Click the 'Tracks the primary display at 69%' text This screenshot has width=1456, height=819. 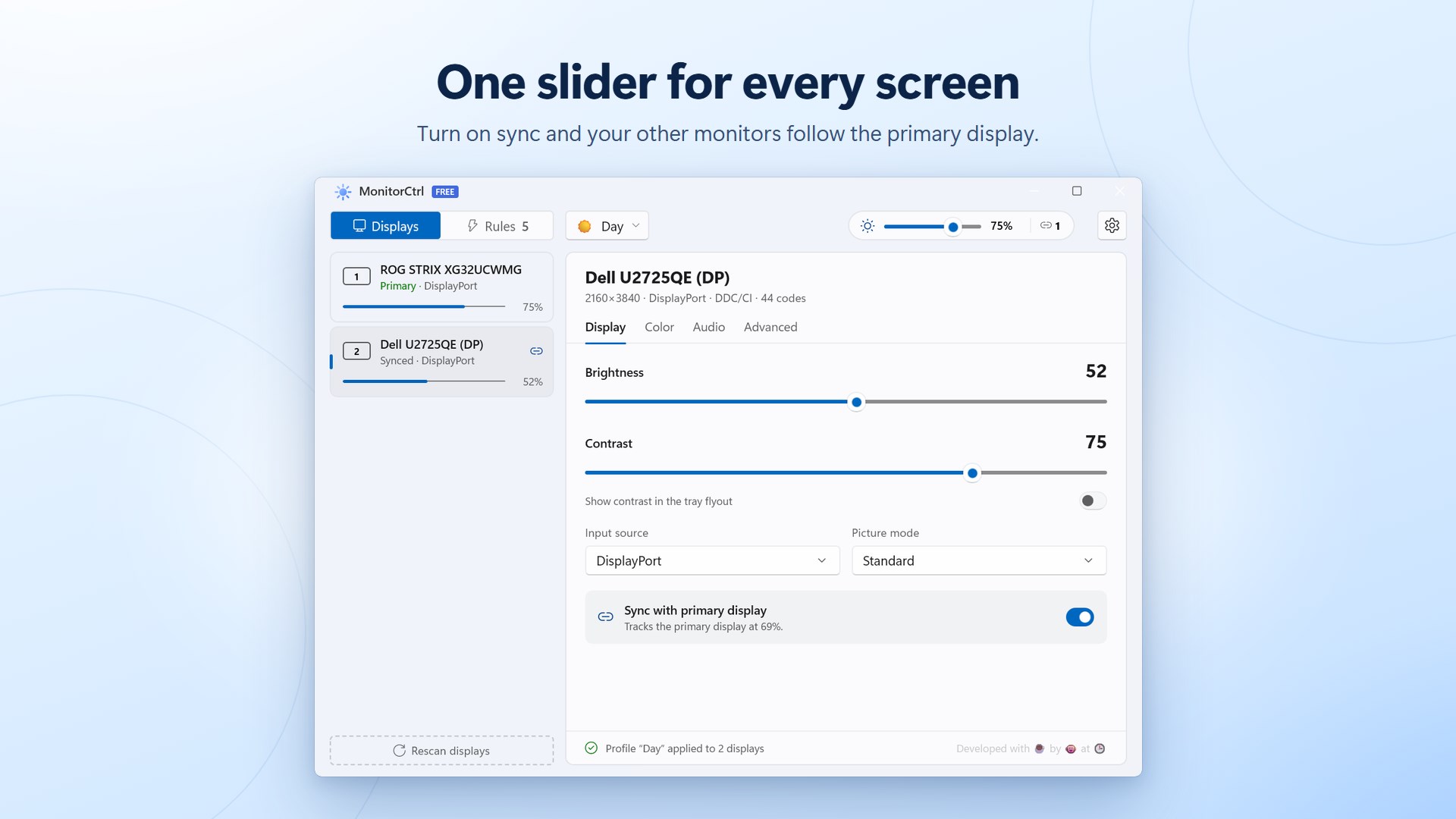[703, 626]
